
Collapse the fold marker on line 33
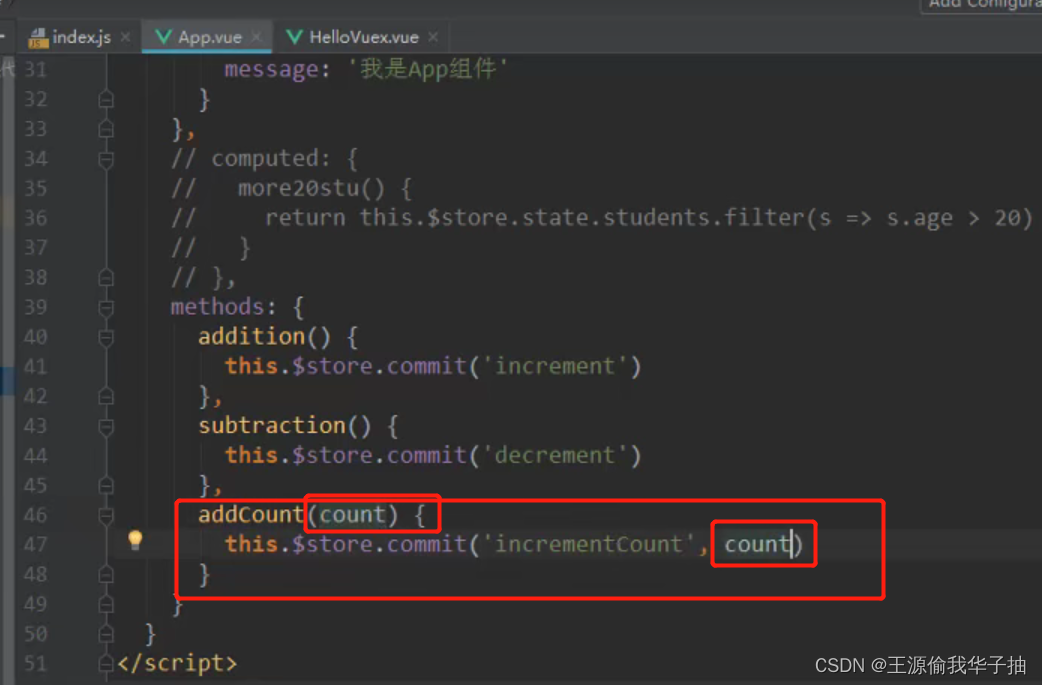click(106, 129)
